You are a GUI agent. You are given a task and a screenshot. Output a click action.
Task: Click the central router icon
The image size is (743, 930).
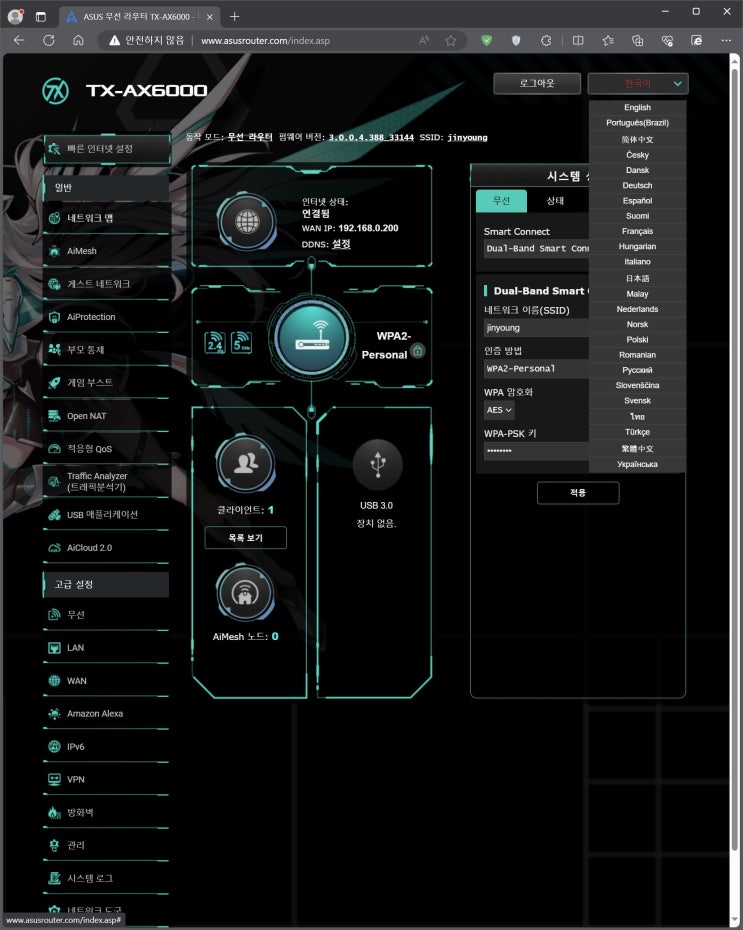pyautogui.click(x=312, y=338)
